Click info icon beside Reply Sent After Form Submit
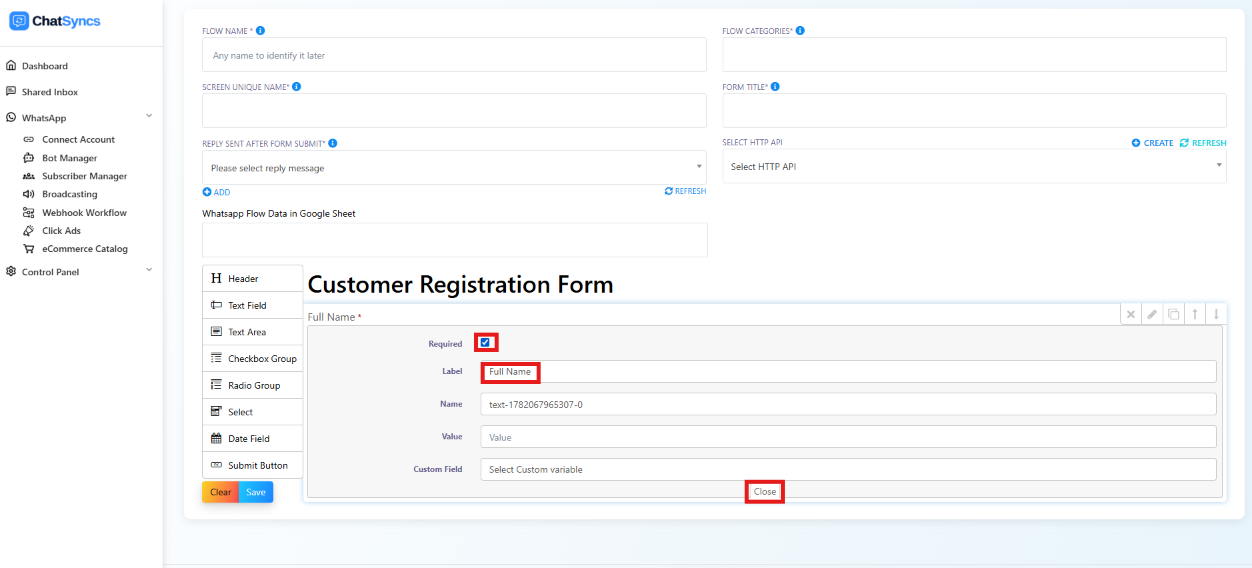 pyautogui.click(x=333, y=143)
